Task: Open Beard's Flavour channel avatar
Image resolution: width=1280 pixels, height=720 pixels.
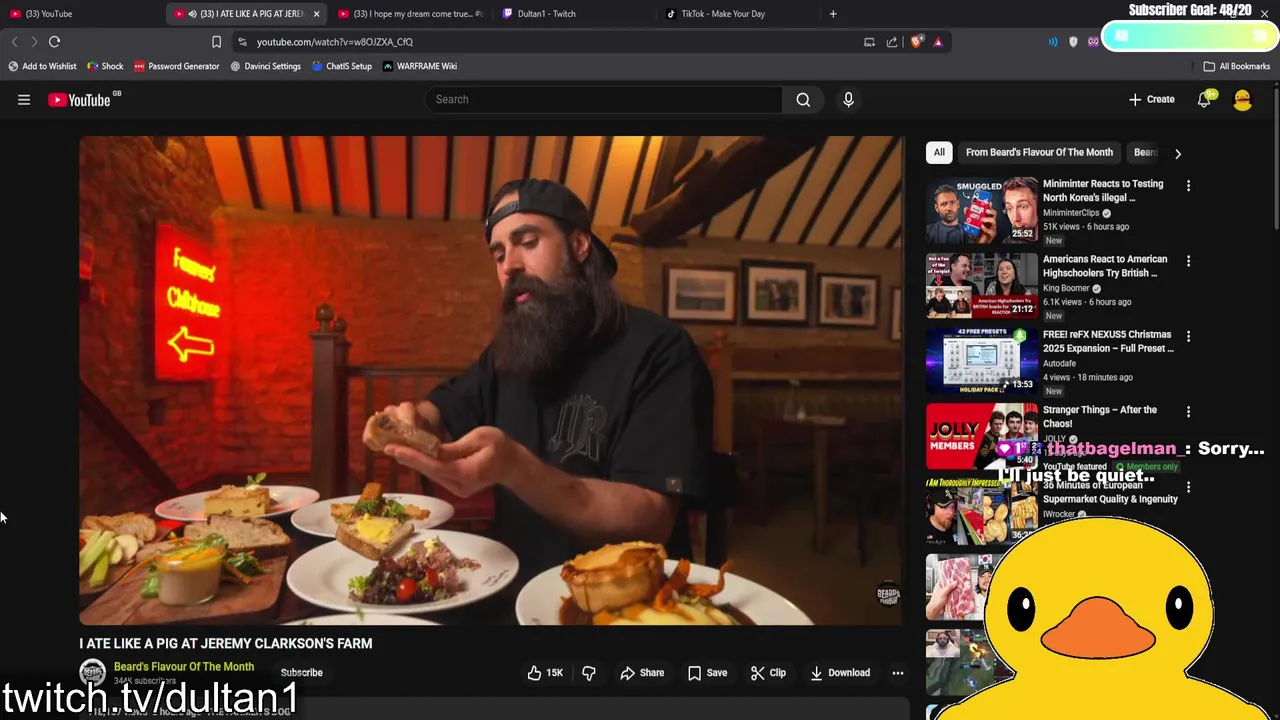Action: pyautogui.click(x=92, y=672)
